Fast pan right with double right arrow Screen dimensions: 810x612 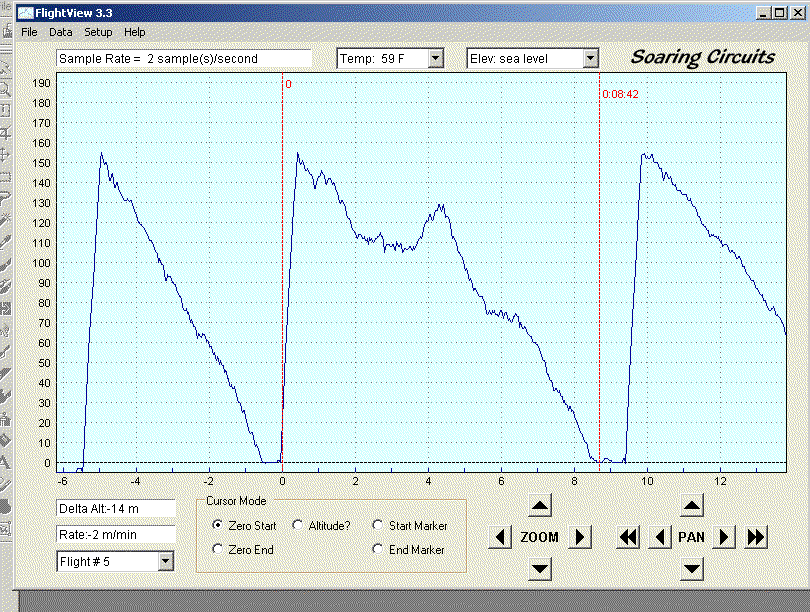point(756,537)
